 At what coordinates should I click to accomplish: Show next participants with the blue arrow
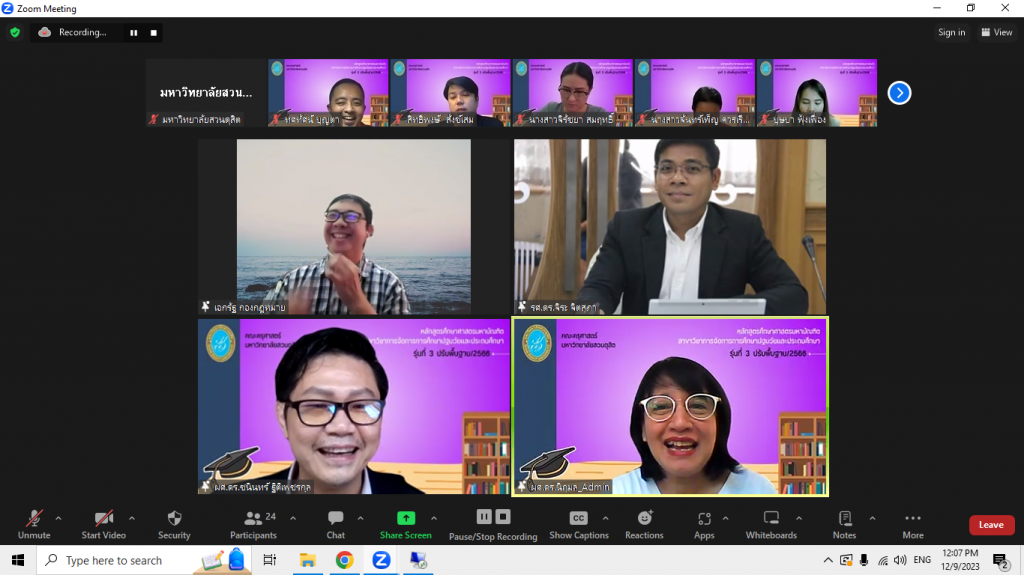[x=899, y=93]
